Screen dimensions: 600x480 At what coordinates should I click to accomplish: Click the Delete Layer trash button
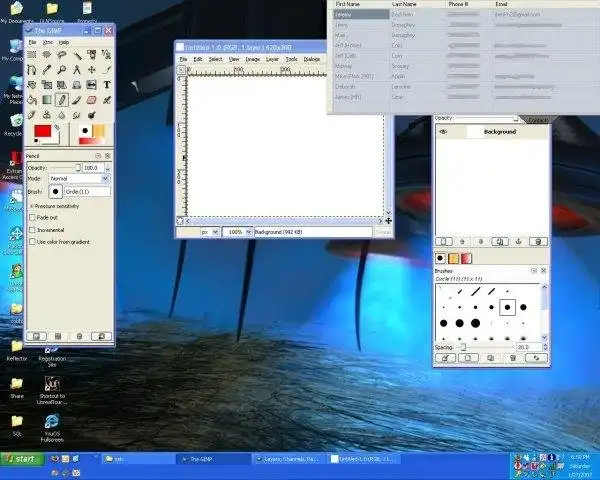pyautogui.click(x=538, y=242)
